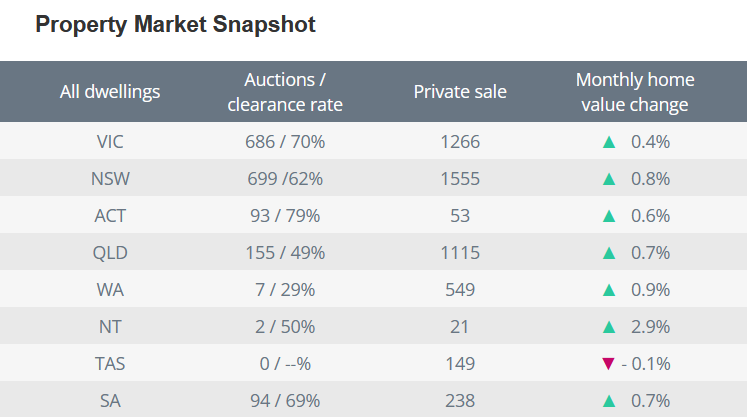Image resolution: width=747 pixels, height=417 pixels.
Task: Click the QLD private sale figure 1115
Action: [460, 253]
